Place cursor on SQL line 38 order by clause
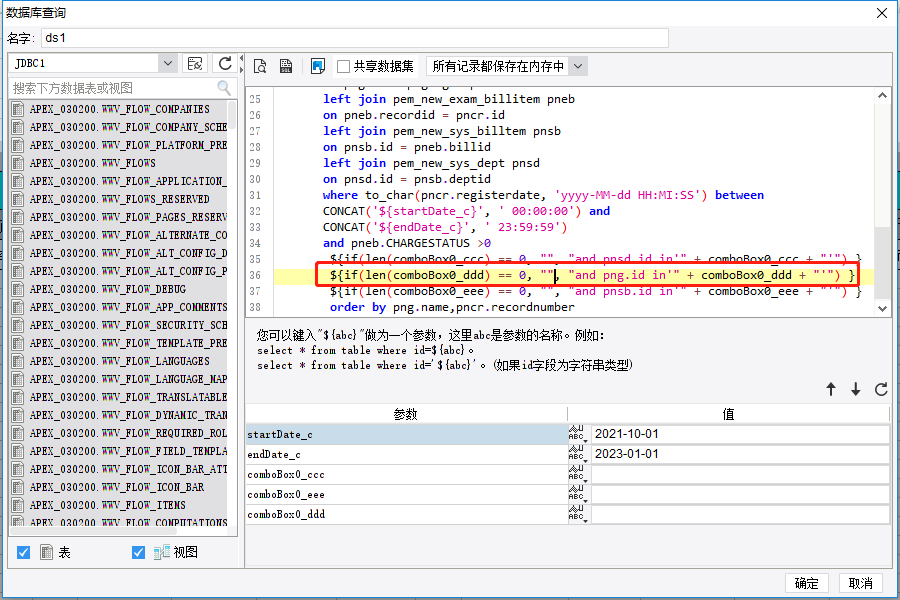Screen dimensions: 900x600 (x=452, y=307)
